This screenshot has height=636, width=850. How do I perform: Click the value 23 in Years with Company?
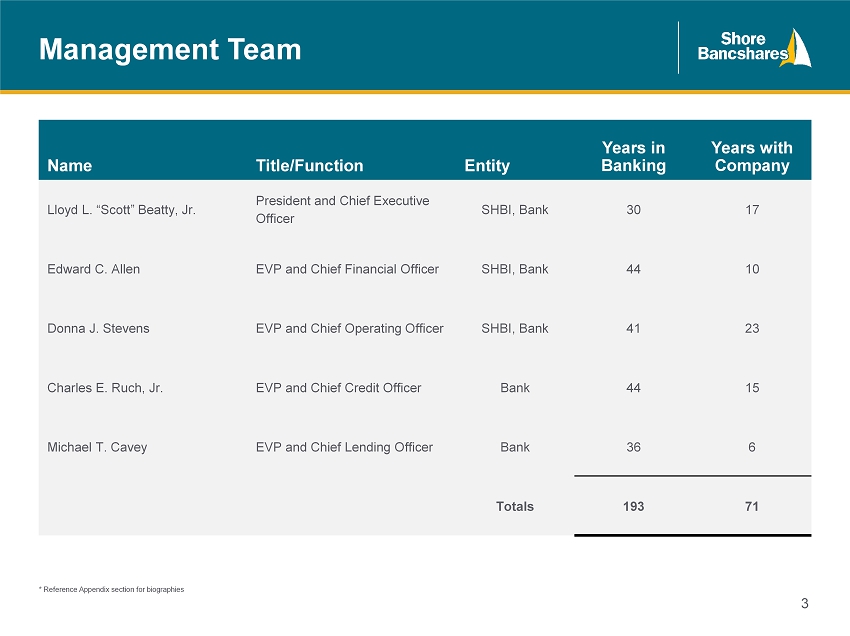click(752, 329)
